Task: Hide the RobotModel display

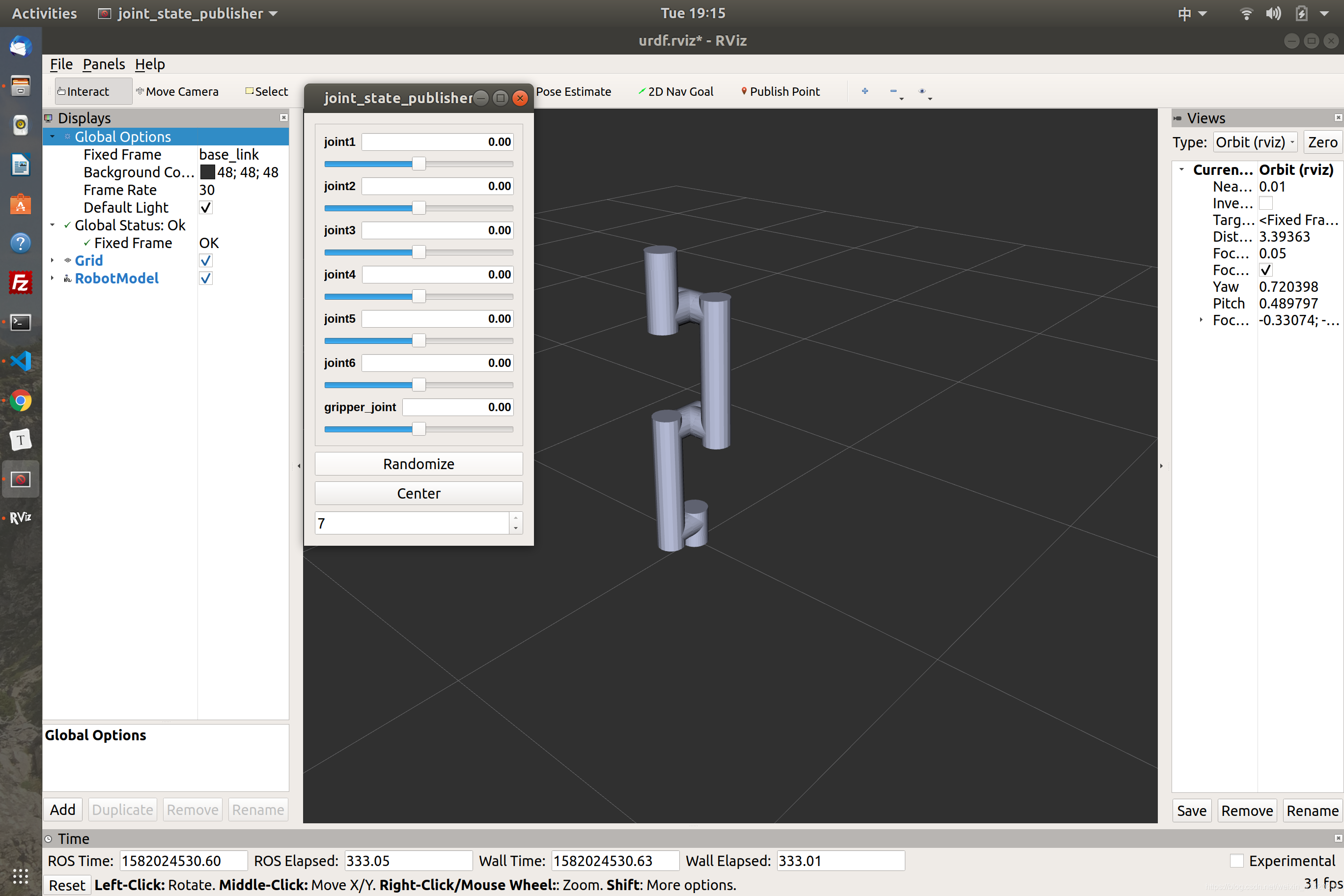Action: [206, 279]
